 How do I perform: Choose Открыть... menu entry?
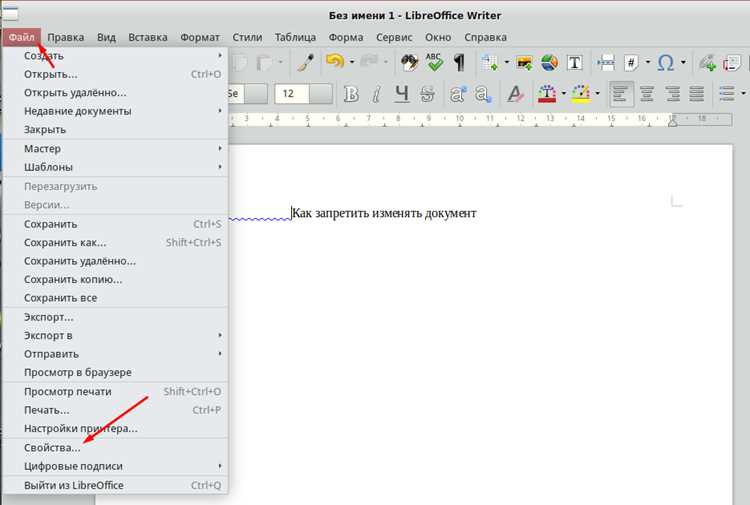tap(115, 74)
